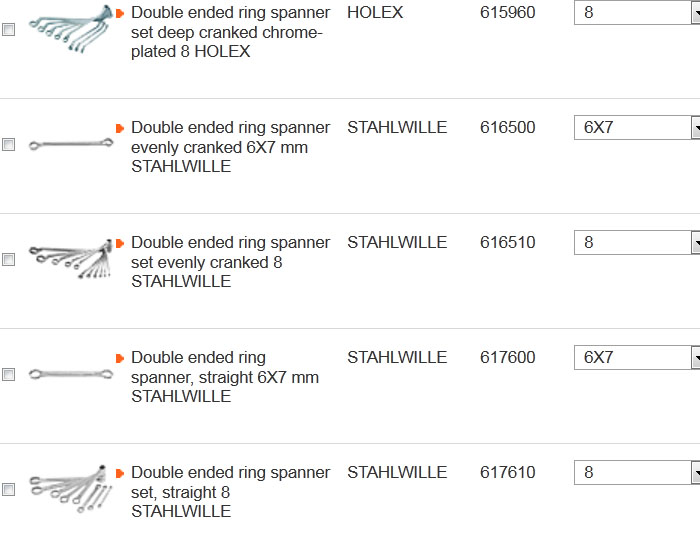Image resolution: width=700 pixels, height=550 pixels.
Task: Click orange arrow beside HOLEX spanner set
Action: pyautogui.click(x=120, y=13)
